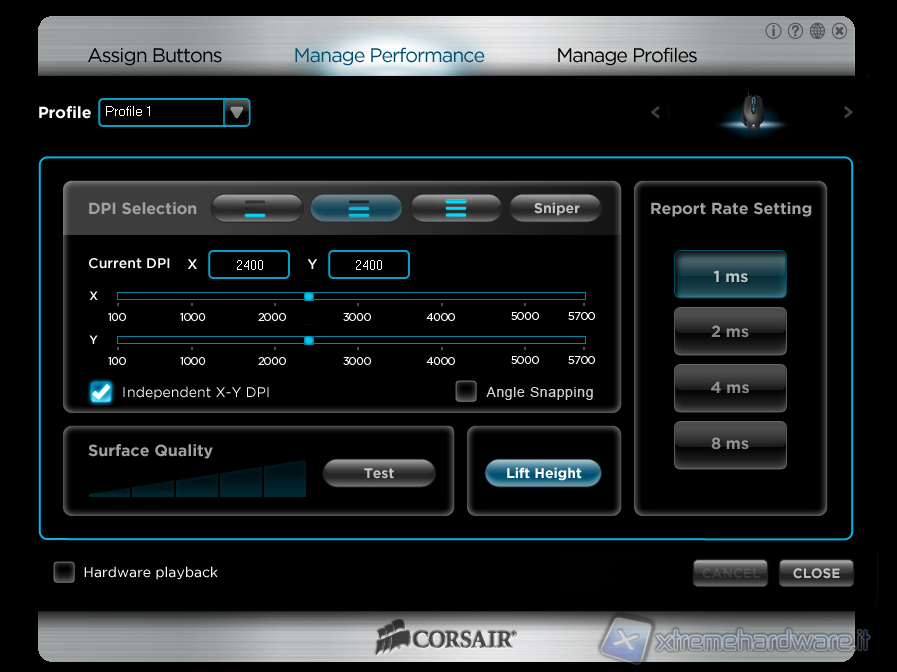
Task: Open help via the question mark icon
Action: point(795,31)
